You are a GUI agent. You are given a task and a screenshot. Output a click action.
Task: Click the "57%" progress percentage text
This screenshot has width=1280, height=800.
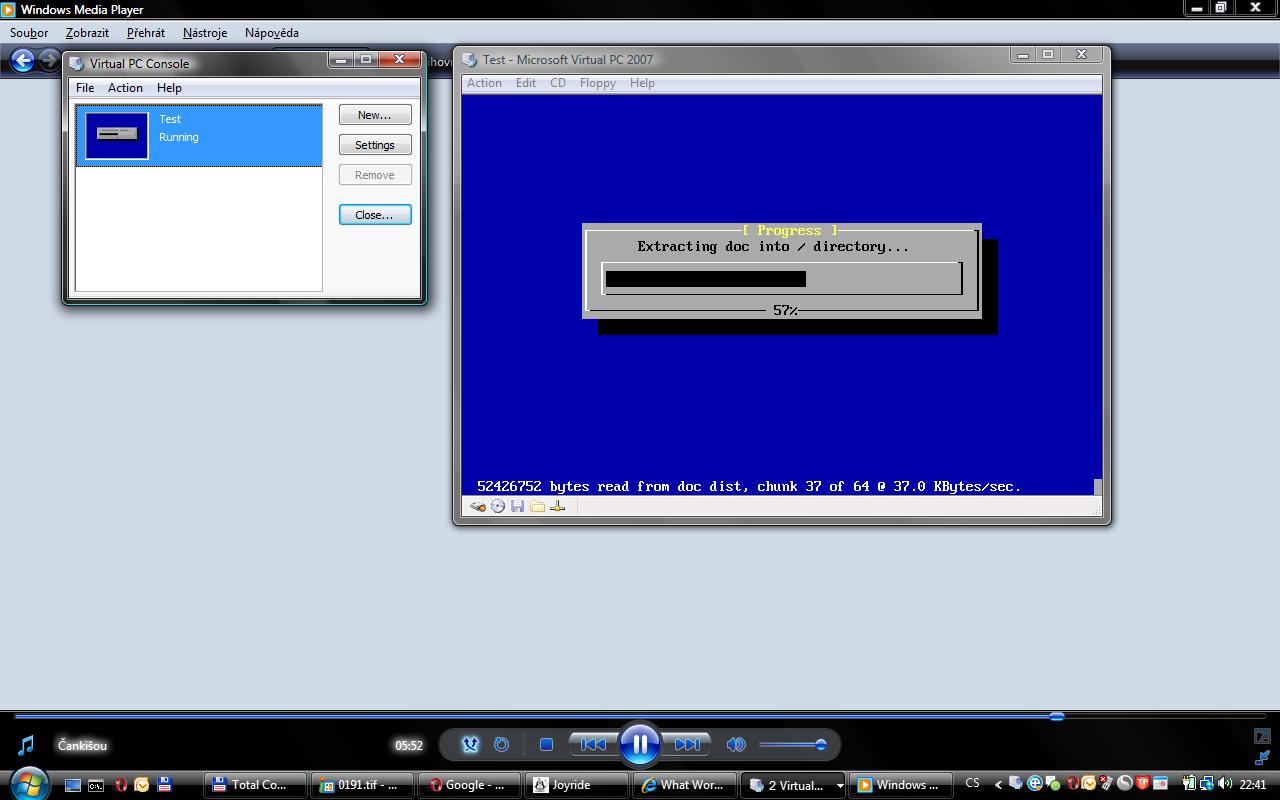pos(785,310)
